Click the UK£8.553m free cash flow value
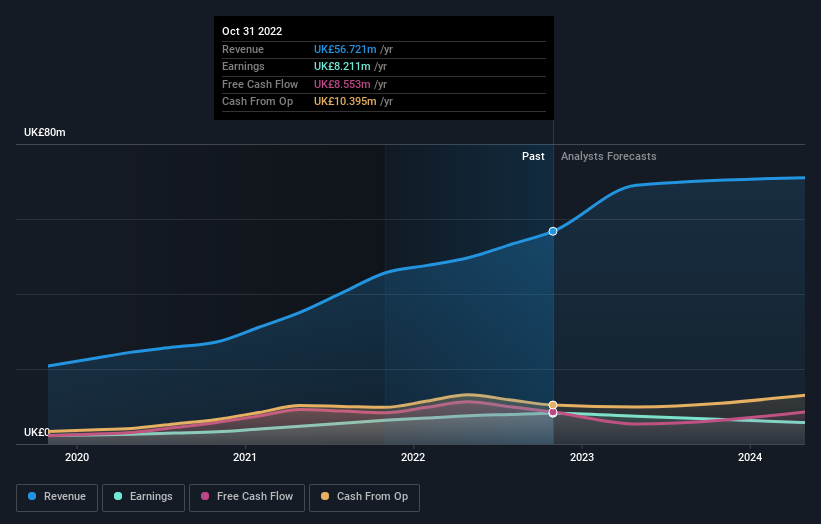The width and height of the screenshot is (821, 524). 342,84
